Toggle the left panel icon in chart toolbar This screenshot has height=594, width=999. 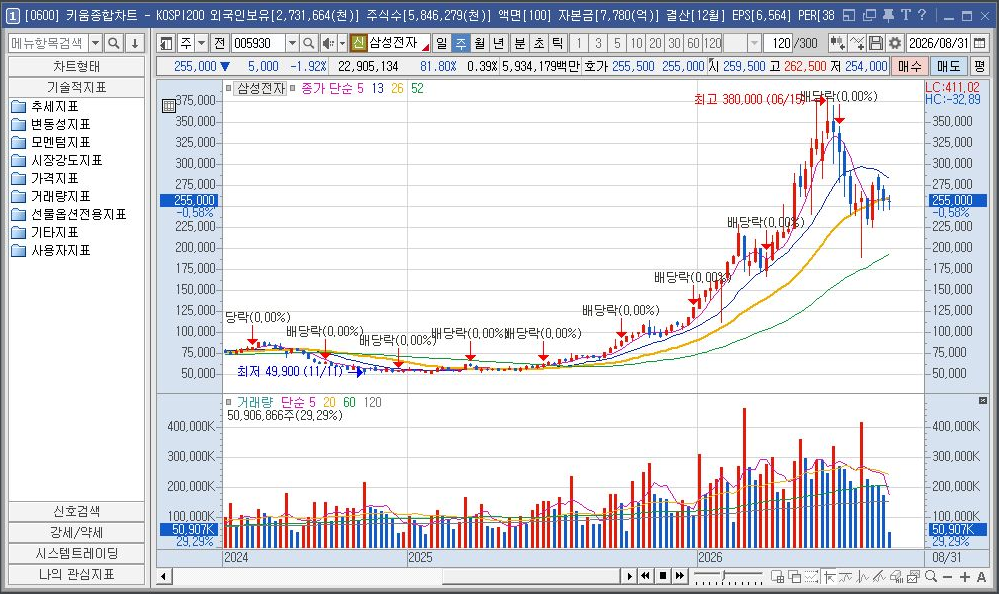point(166,43)
